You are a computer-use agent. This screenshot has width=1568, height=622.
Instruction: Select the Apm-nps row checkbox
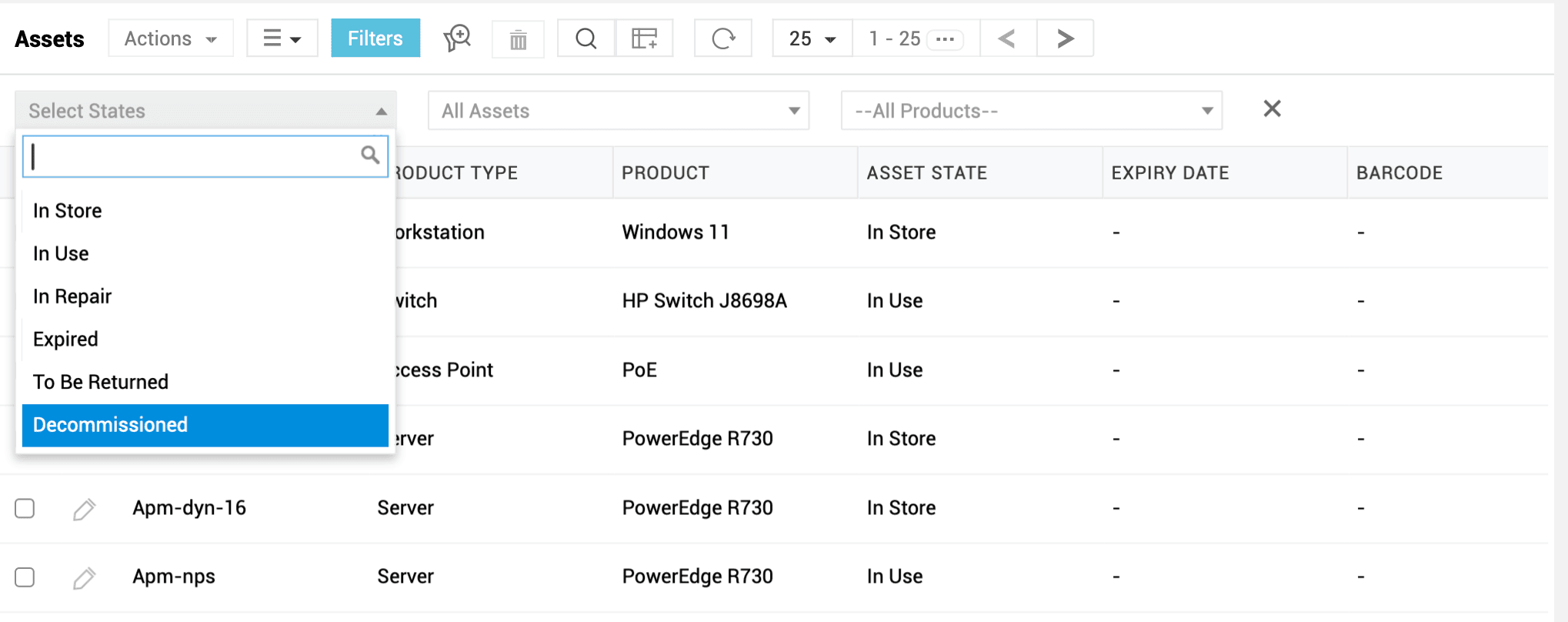point(25,577)
